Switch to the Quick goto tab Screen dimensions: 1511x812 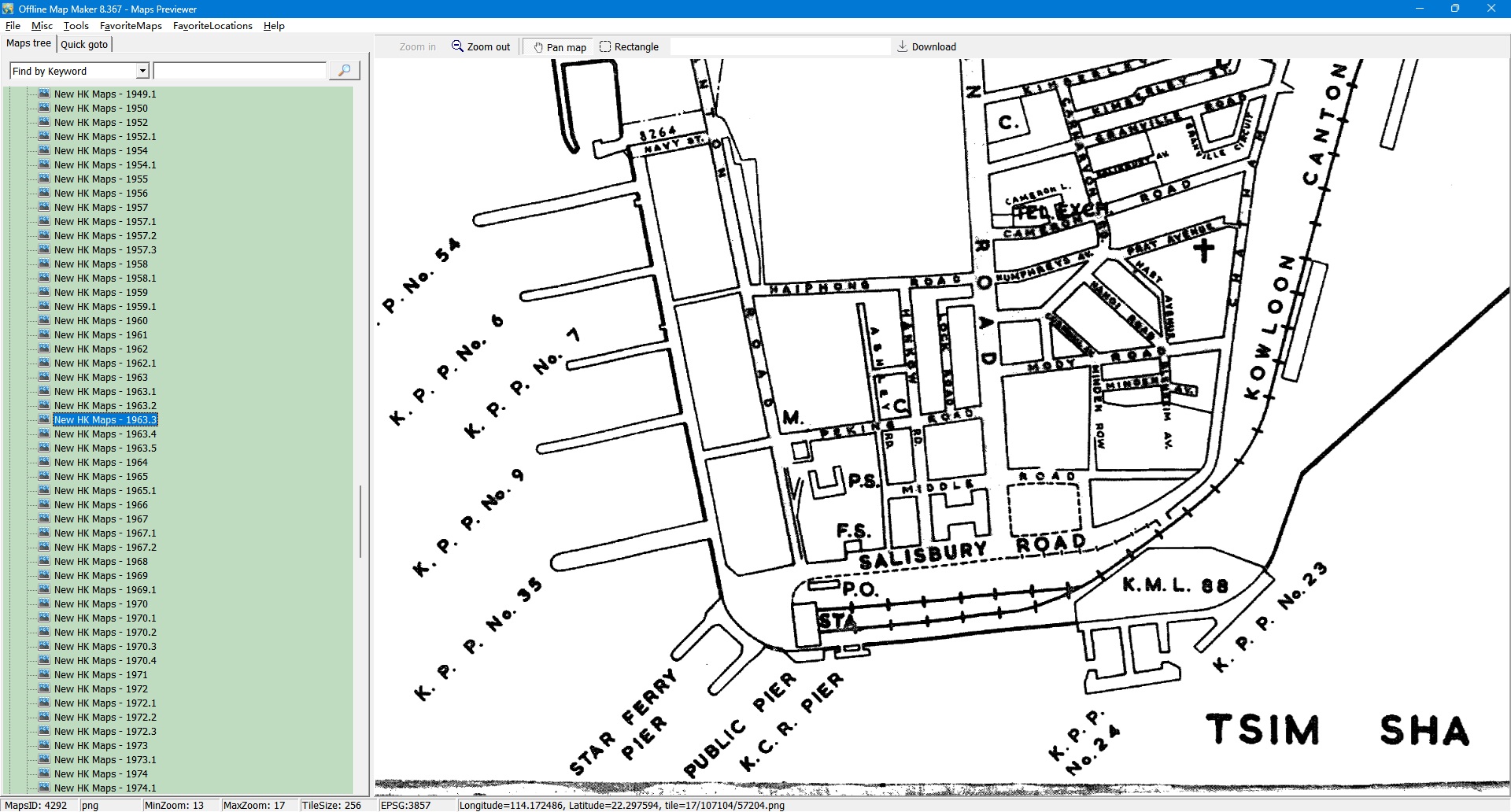84,44
